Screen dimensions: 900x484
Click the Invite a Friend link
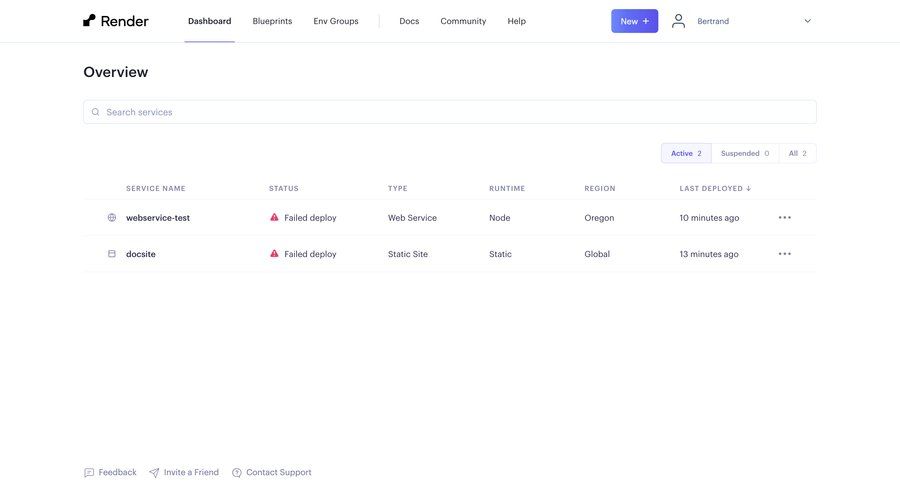point(190,472)
